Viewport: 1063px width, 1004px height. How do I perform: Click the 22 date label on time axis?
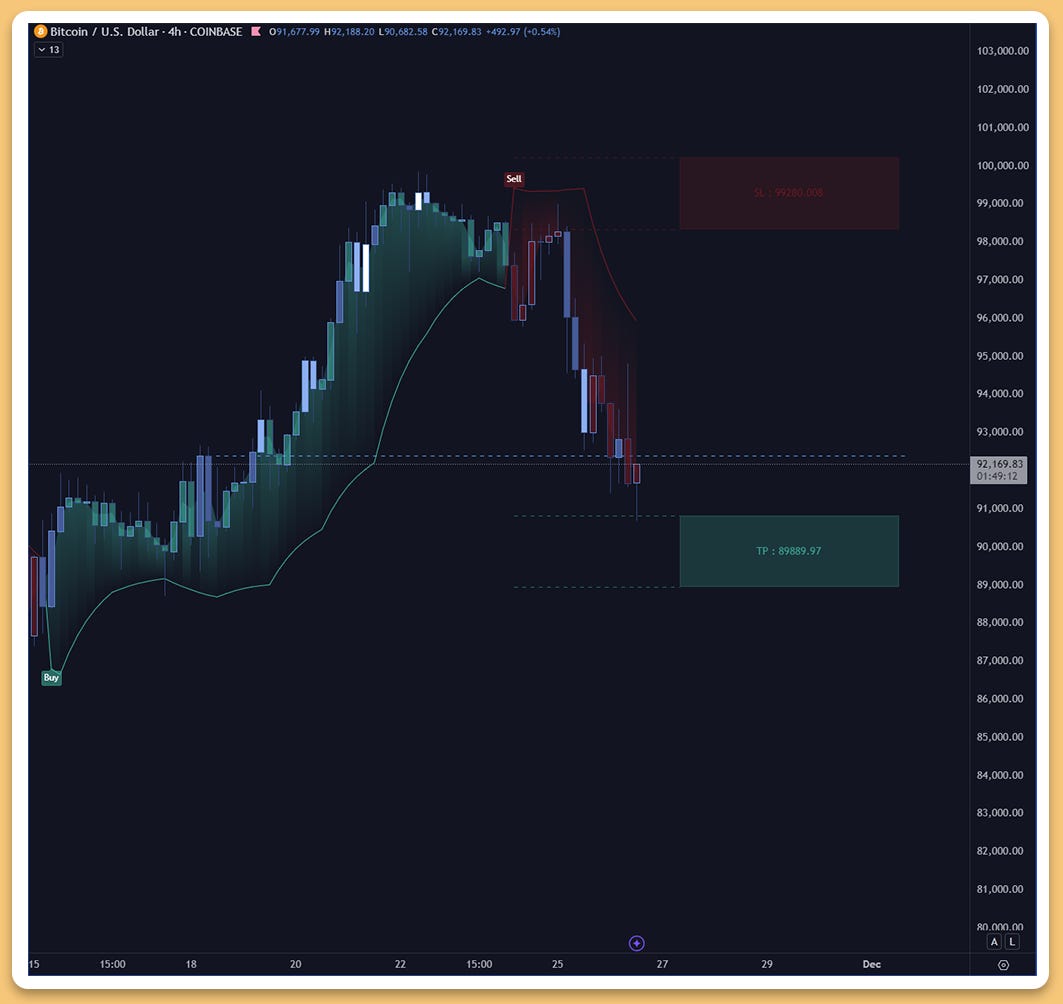click(400, 964)
